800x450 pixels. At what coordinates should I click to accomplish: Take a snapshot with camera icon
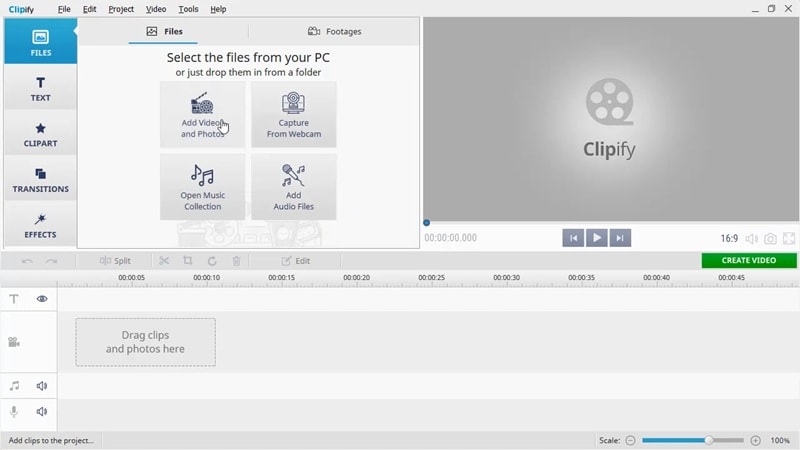[x=770, y=238]
